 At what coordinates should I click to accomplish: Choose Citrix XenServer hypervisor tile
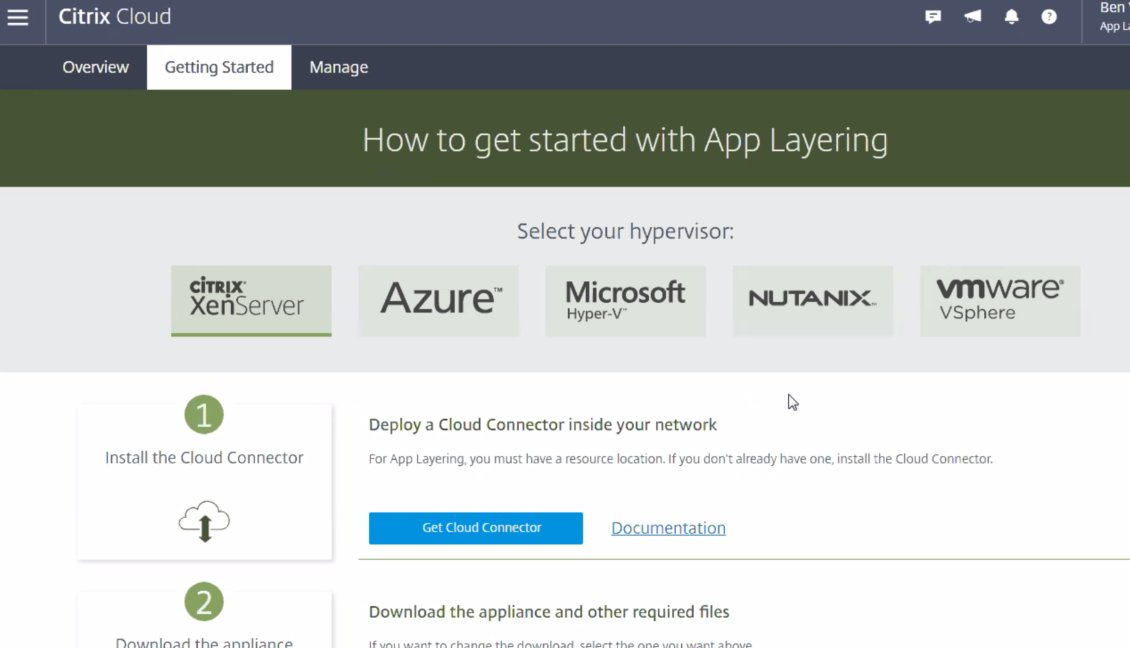251,300
